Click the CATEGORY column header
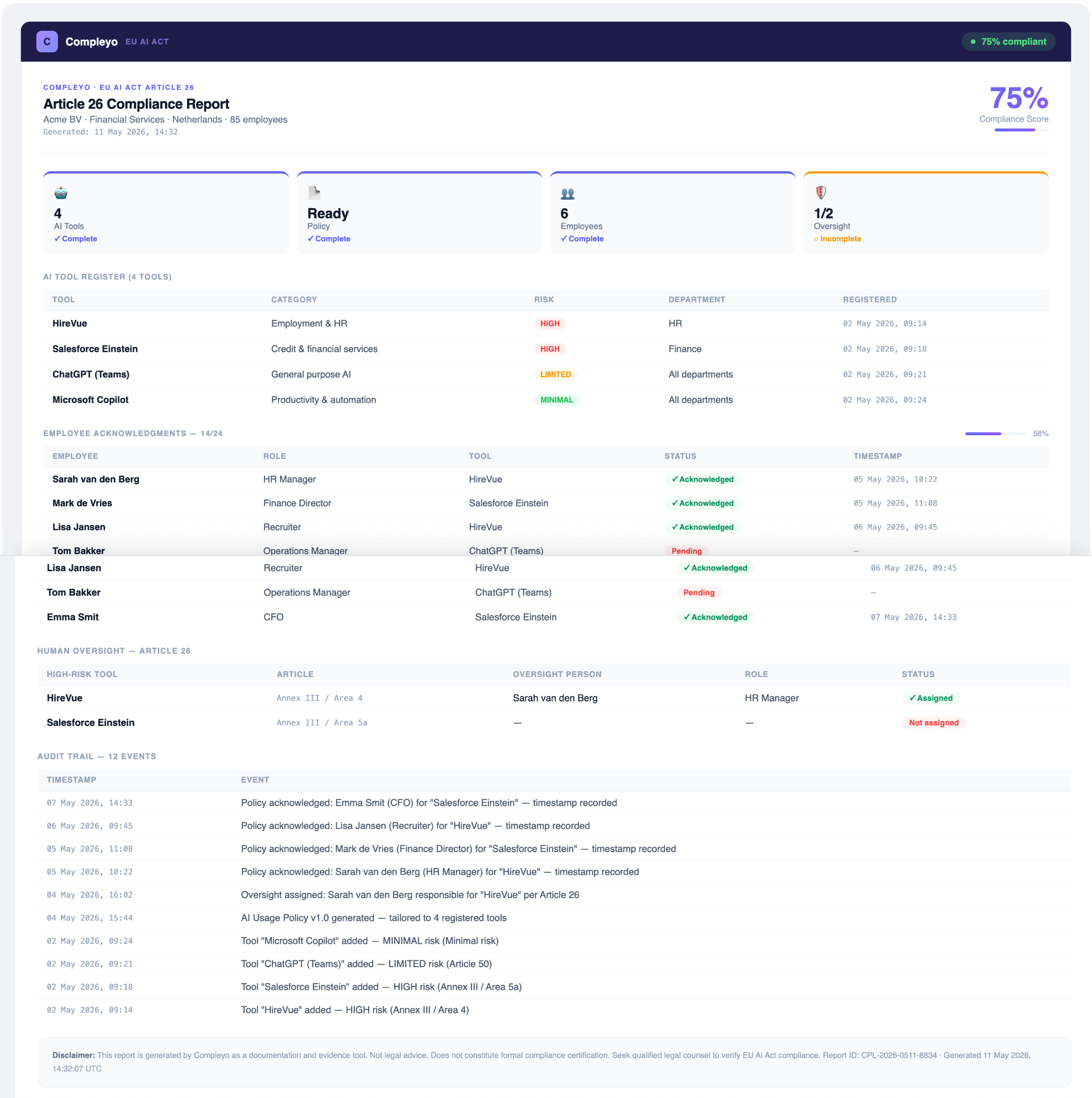Image resolution: width=1092 pixels, height=1098 pixels. coord(294,300)
